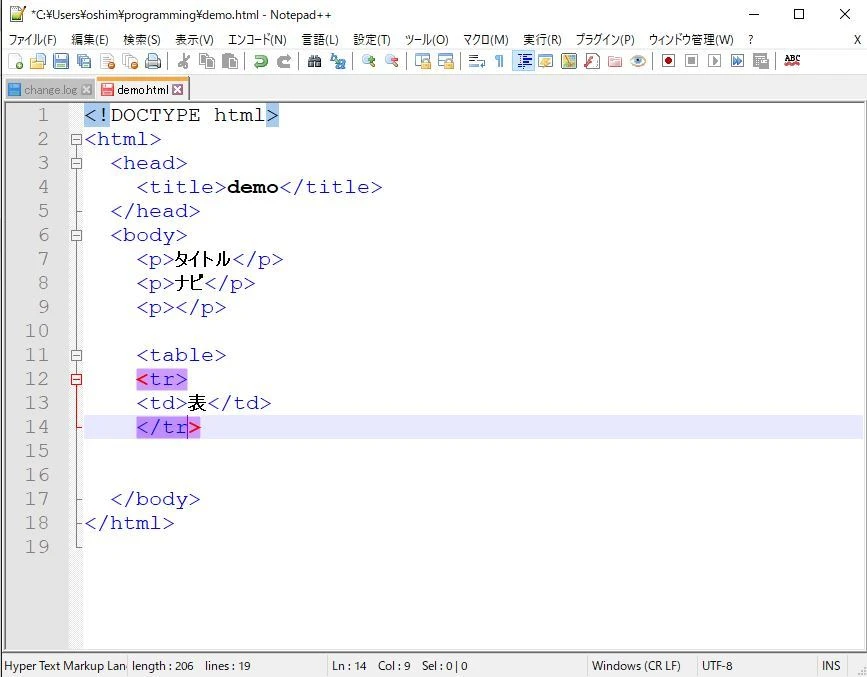Collapse the html block at line 2
The width and height of the screenshot is (867, 677).
76,139
